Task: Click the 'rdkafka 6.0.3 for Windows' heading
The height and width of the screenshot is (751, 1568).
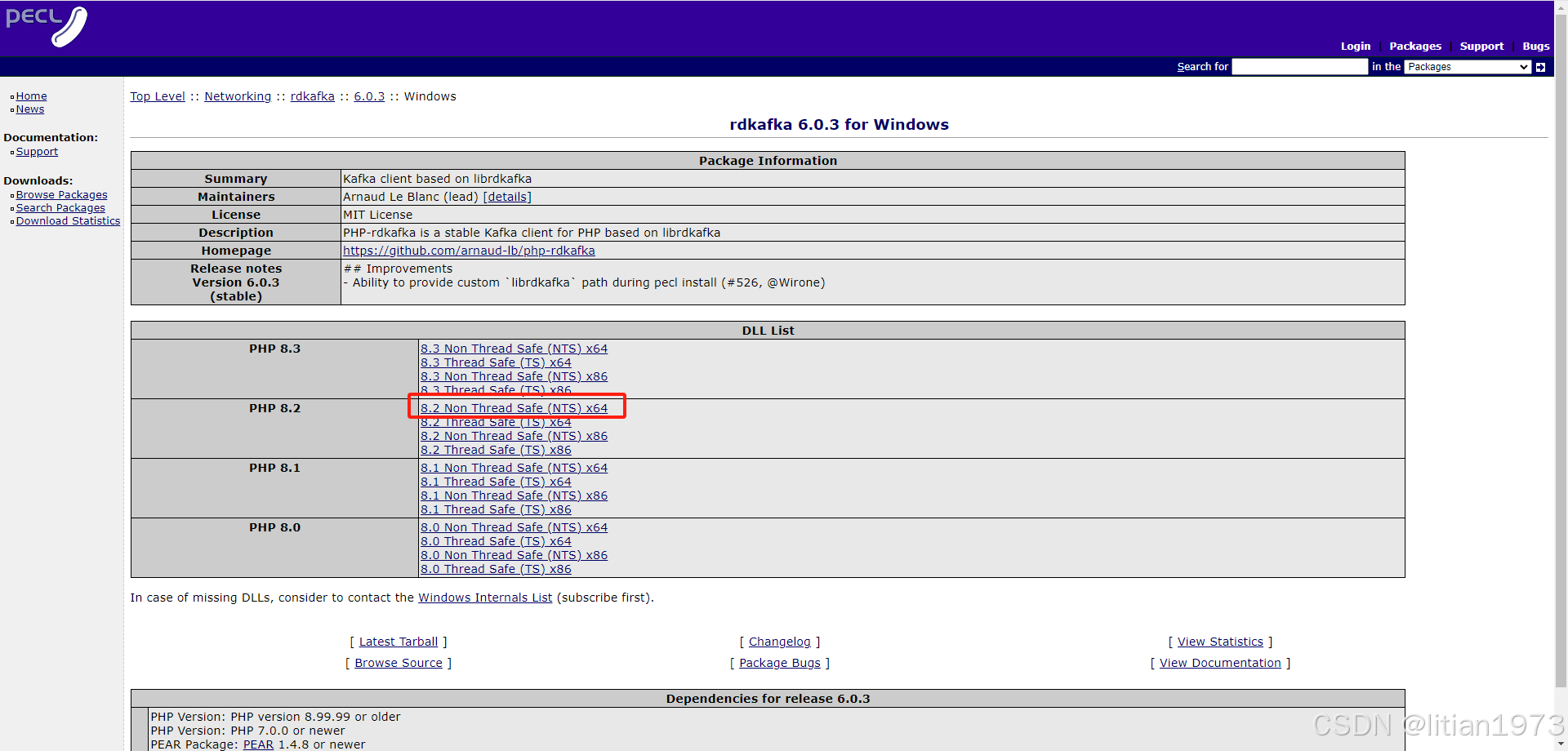Action: [839, 124]
